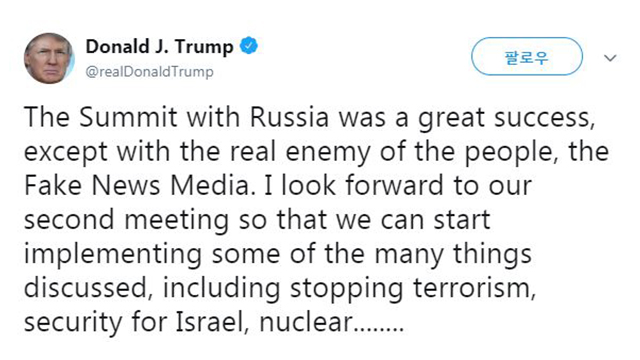Click the phrase "stopping terrorism"
This screenshot has width=640, height=360.
tap(412, 289)
